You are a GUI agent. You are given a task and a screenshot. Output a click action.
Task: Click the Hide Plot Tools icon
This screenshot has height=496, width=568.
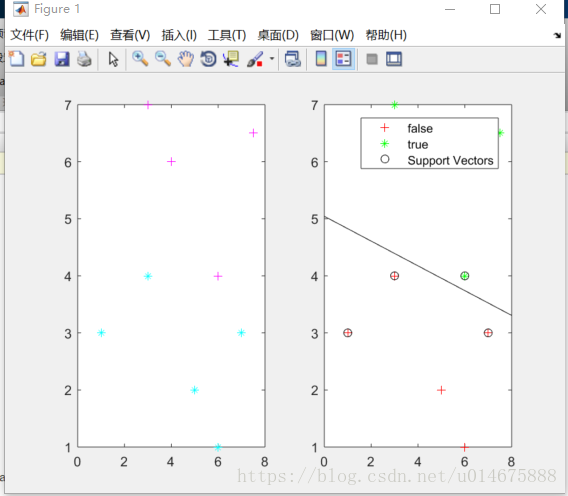click(x=372, y=59)
